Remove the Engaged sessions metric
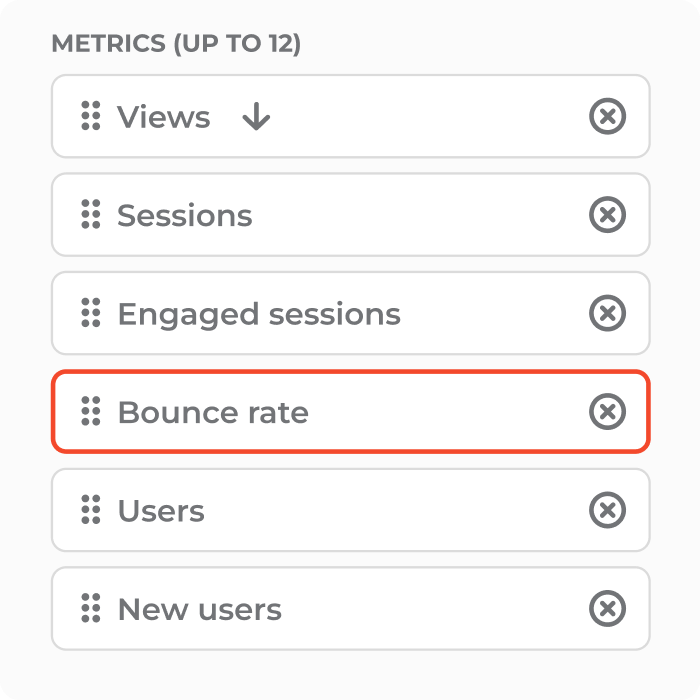 tap(607, 313)
